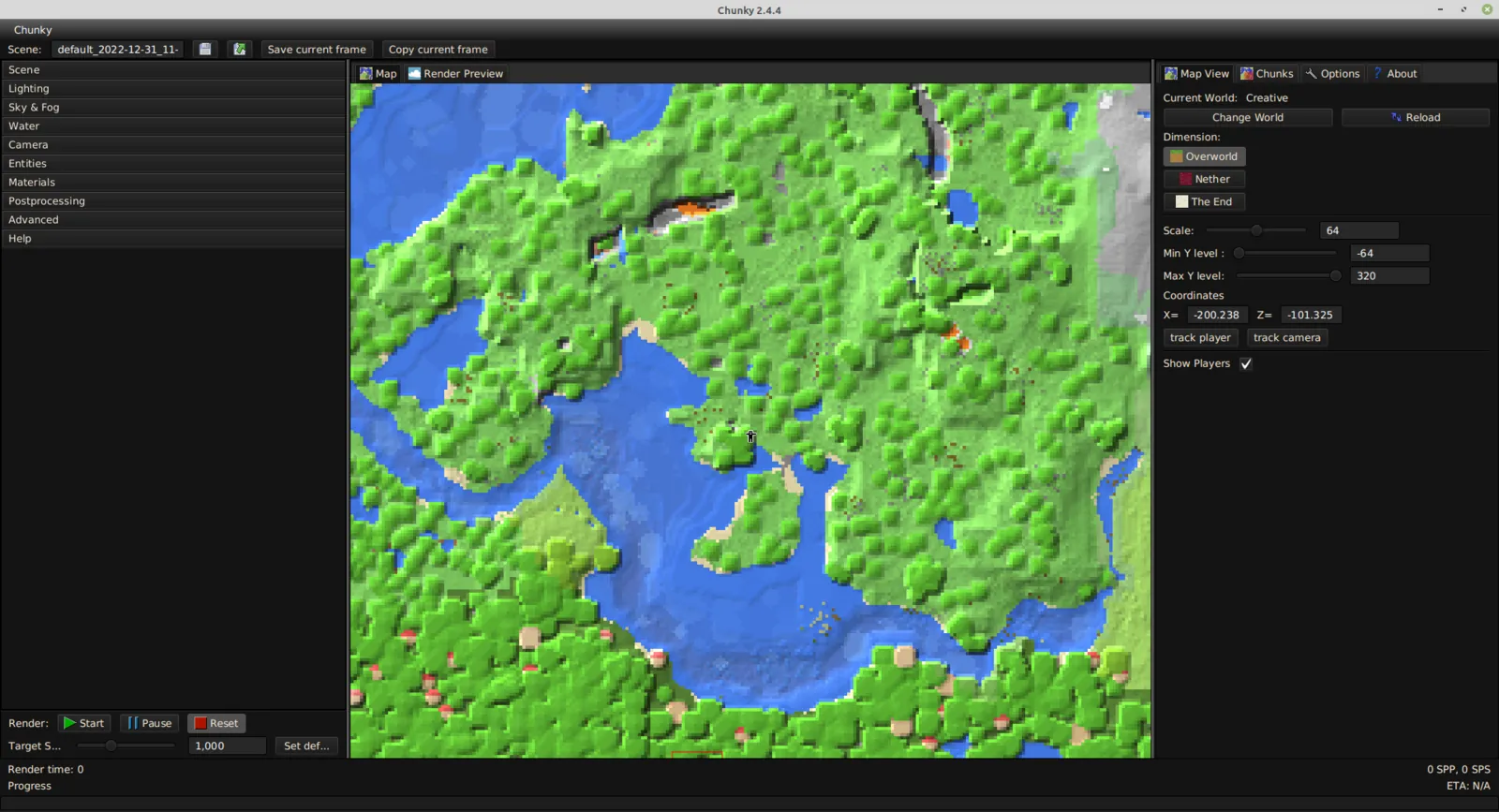This screenshot has width=1499, height=812.
Task: Expand the Lighting section
Action: coord(173,89)
